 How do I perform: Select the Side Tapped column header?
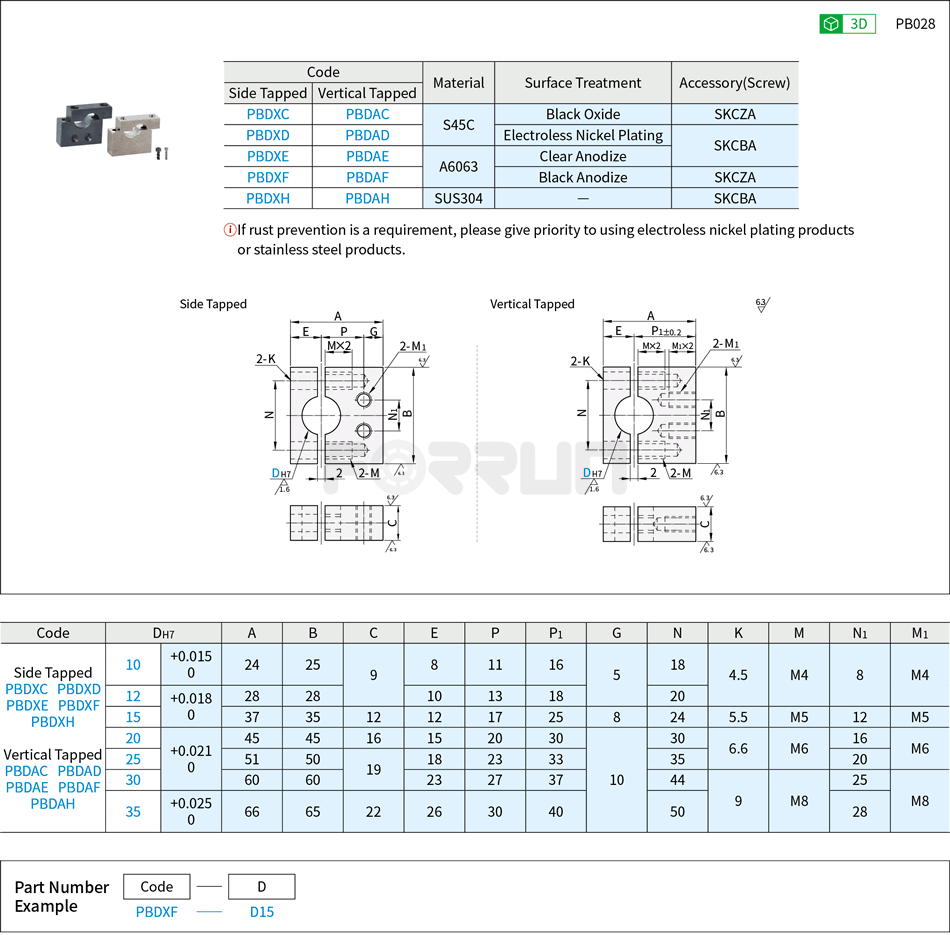pyautogui.click(x=269, y=93)
